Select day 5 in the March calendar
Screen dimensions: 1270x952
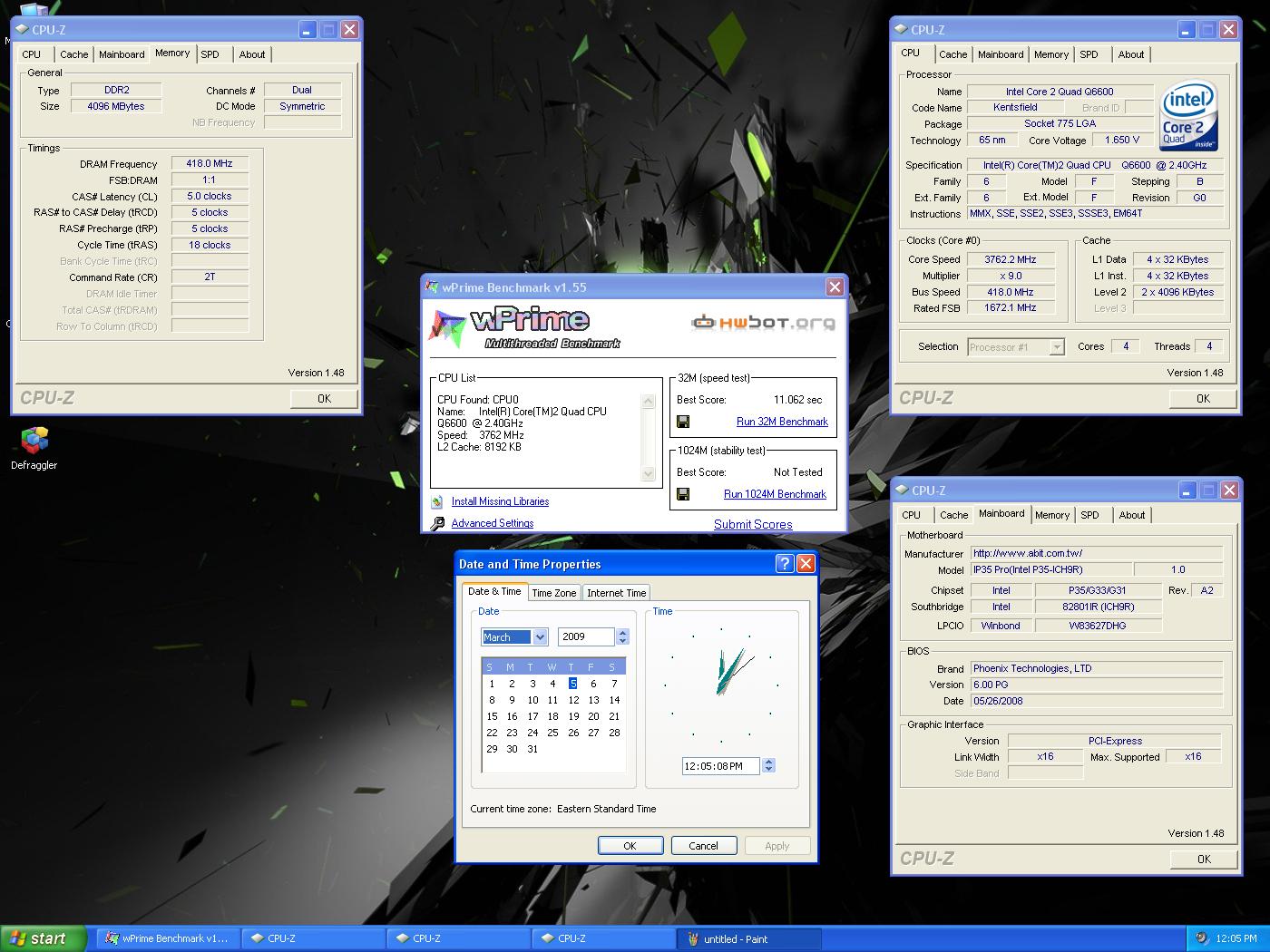573,684
